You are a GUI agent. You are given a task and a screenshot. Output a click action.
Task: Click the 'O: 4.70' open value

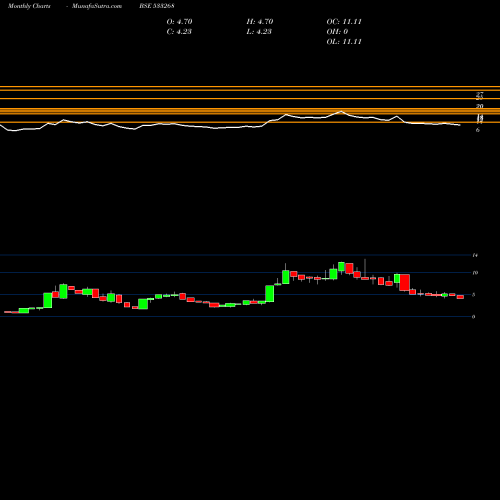(179, 22)
